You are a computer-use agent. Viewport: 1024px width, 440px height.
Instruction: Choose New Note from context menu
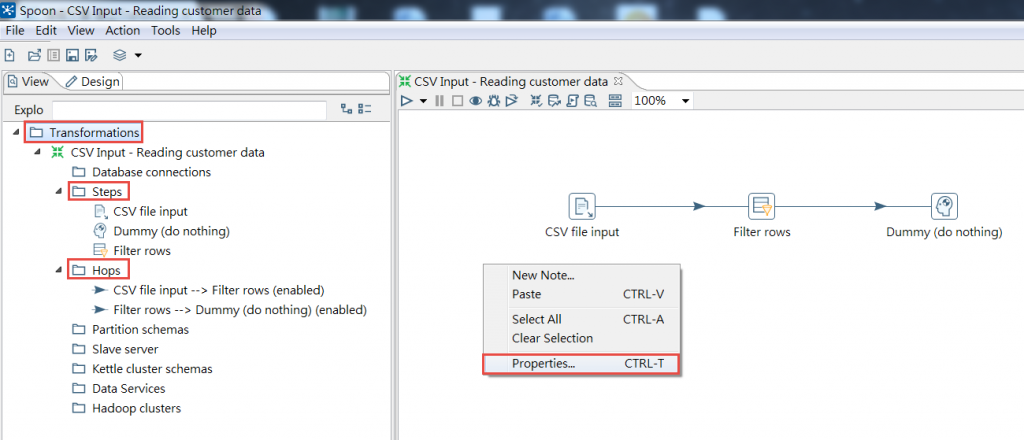click(581, 275)
